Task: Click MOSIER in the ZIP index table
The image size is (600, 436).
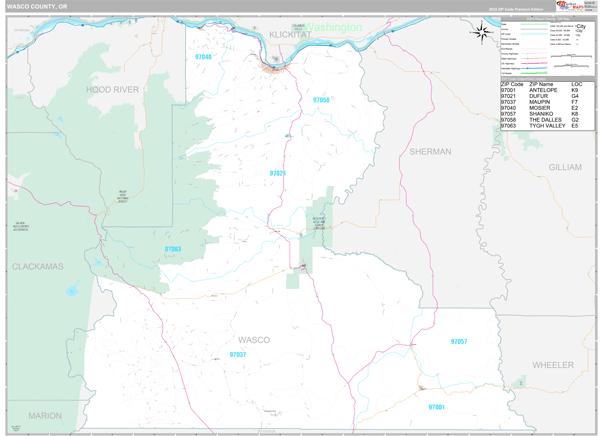Action: pyautogui.click(x=540, y=108)
